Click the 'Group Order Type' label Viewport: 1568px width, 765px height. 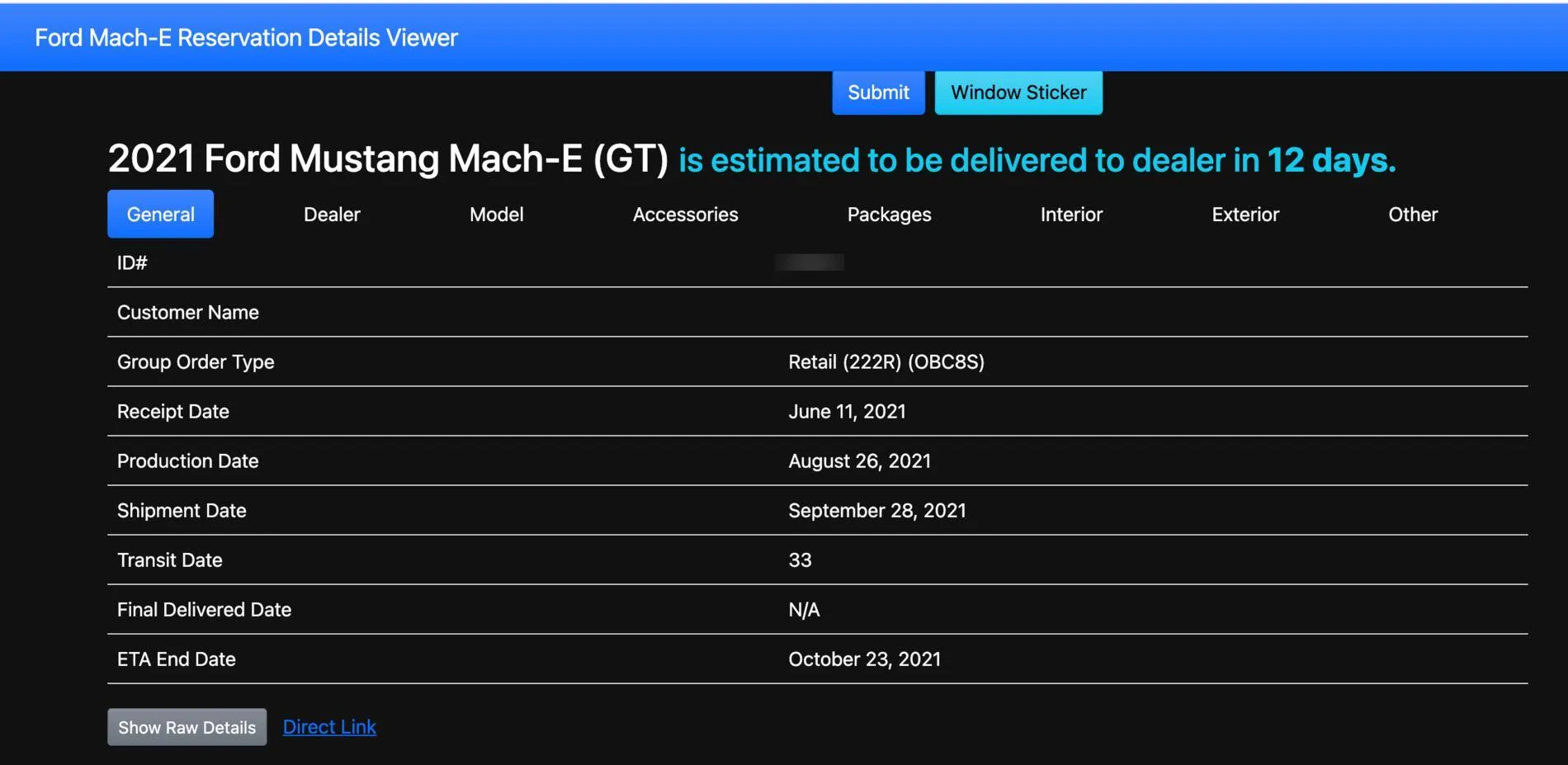pyautogui.click(x=196, y=362)
